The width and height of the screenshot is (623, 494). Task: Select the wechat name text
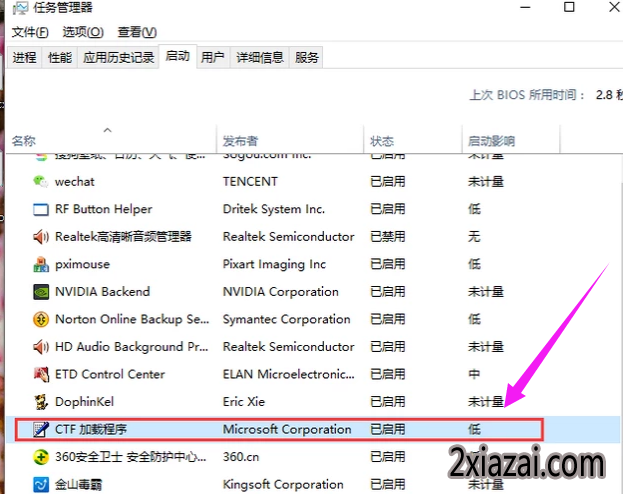tap(75, 182)
